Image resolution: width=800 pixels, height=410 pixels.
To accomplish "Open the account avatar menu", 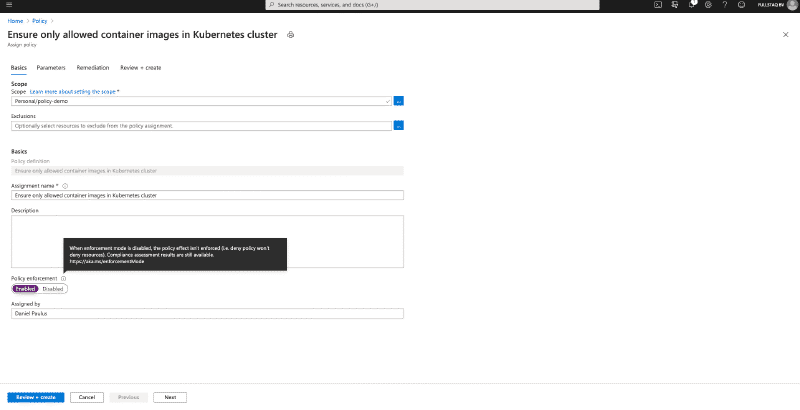I will (792, 5).
